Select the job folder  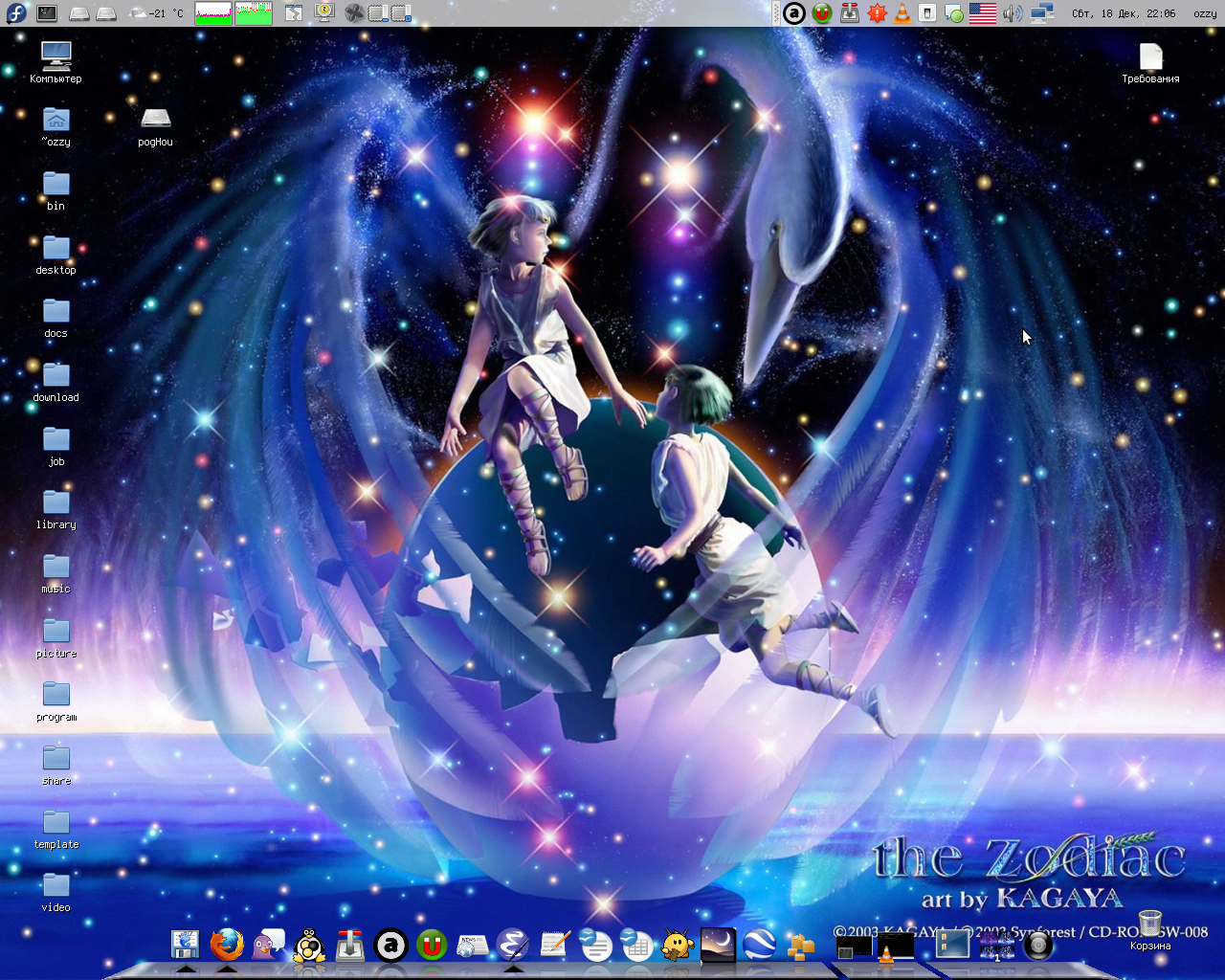56,447
